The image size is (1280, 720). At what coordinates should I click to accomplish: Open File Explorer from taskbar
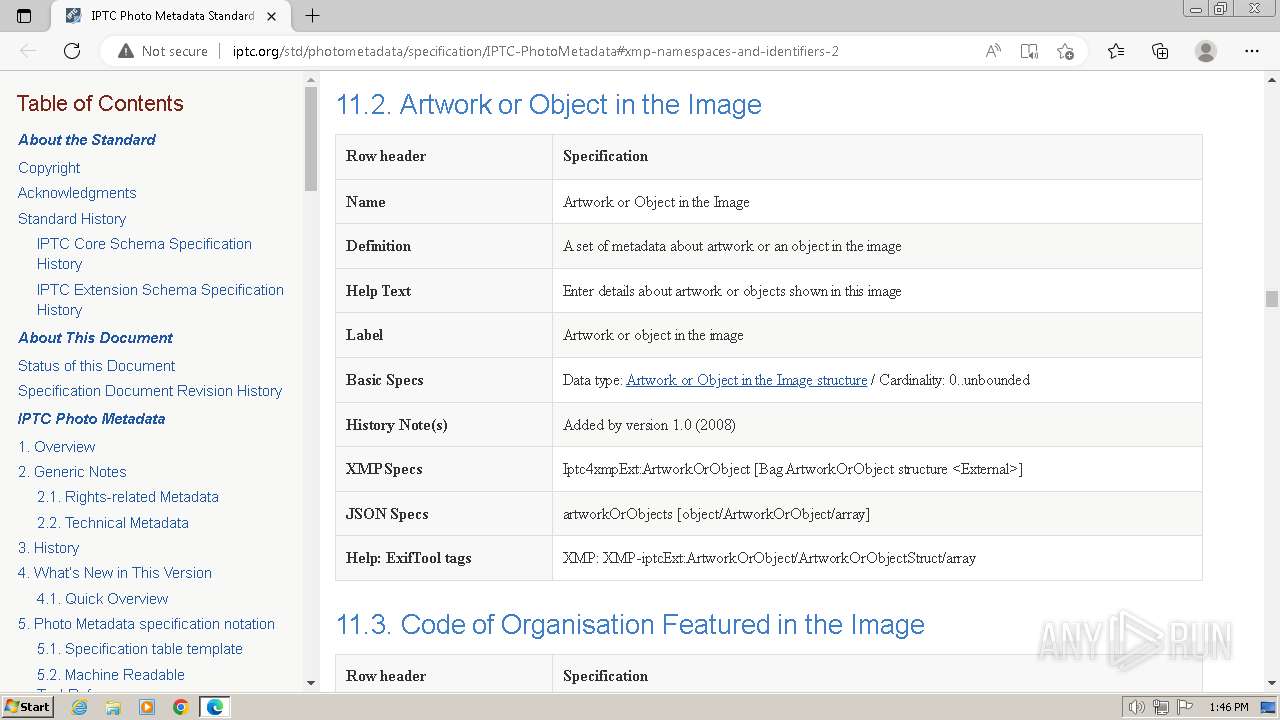113,707
